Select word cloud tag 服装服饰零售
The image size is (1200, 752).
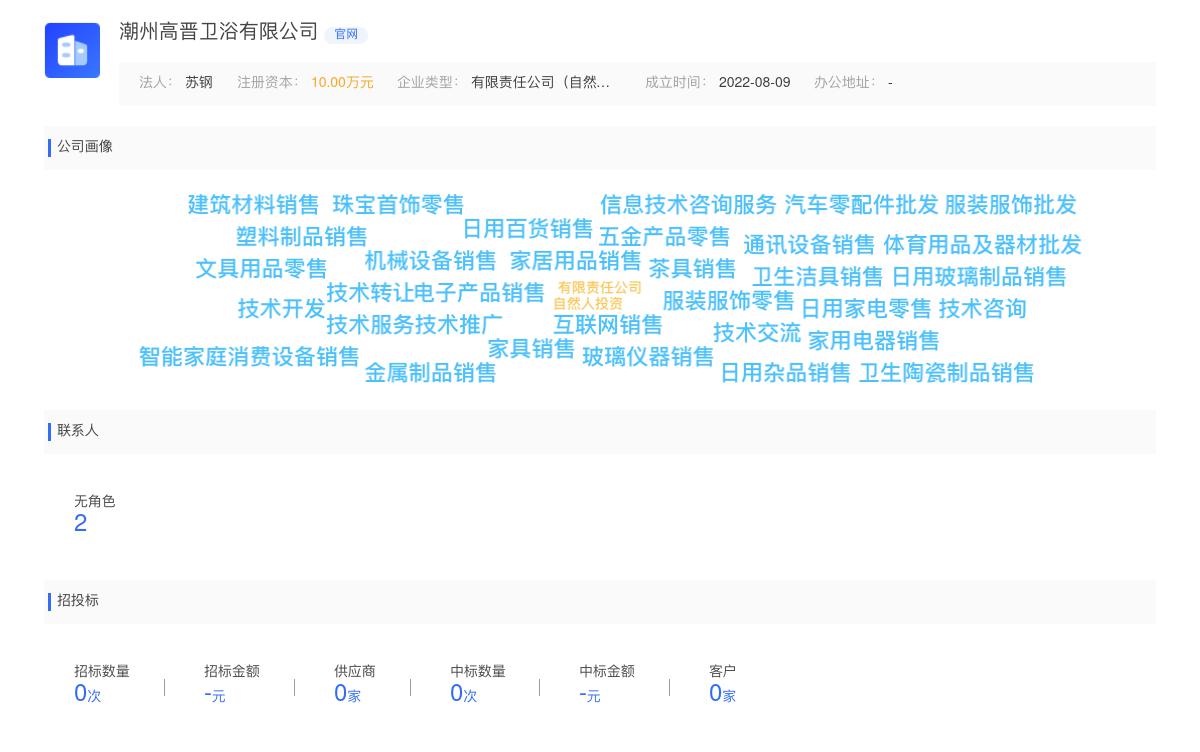(728, 301)
